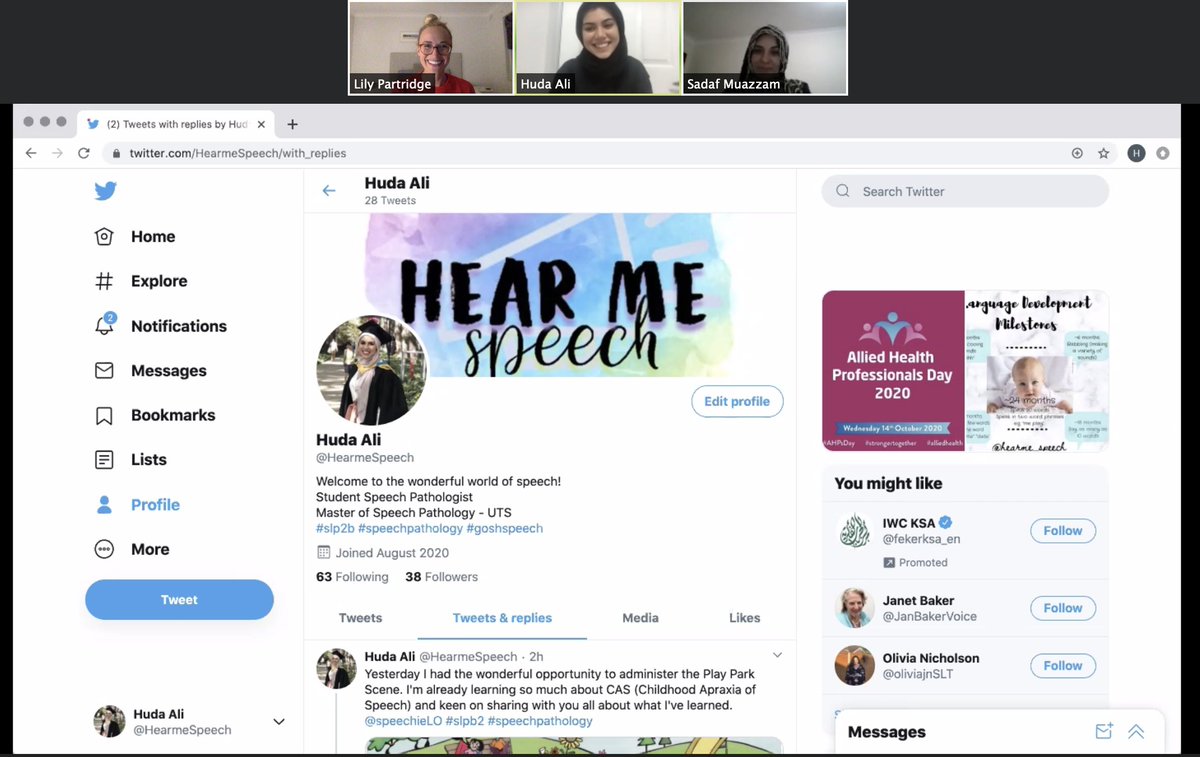Click the #speechpathology hashtag in bio

[410, 528]
